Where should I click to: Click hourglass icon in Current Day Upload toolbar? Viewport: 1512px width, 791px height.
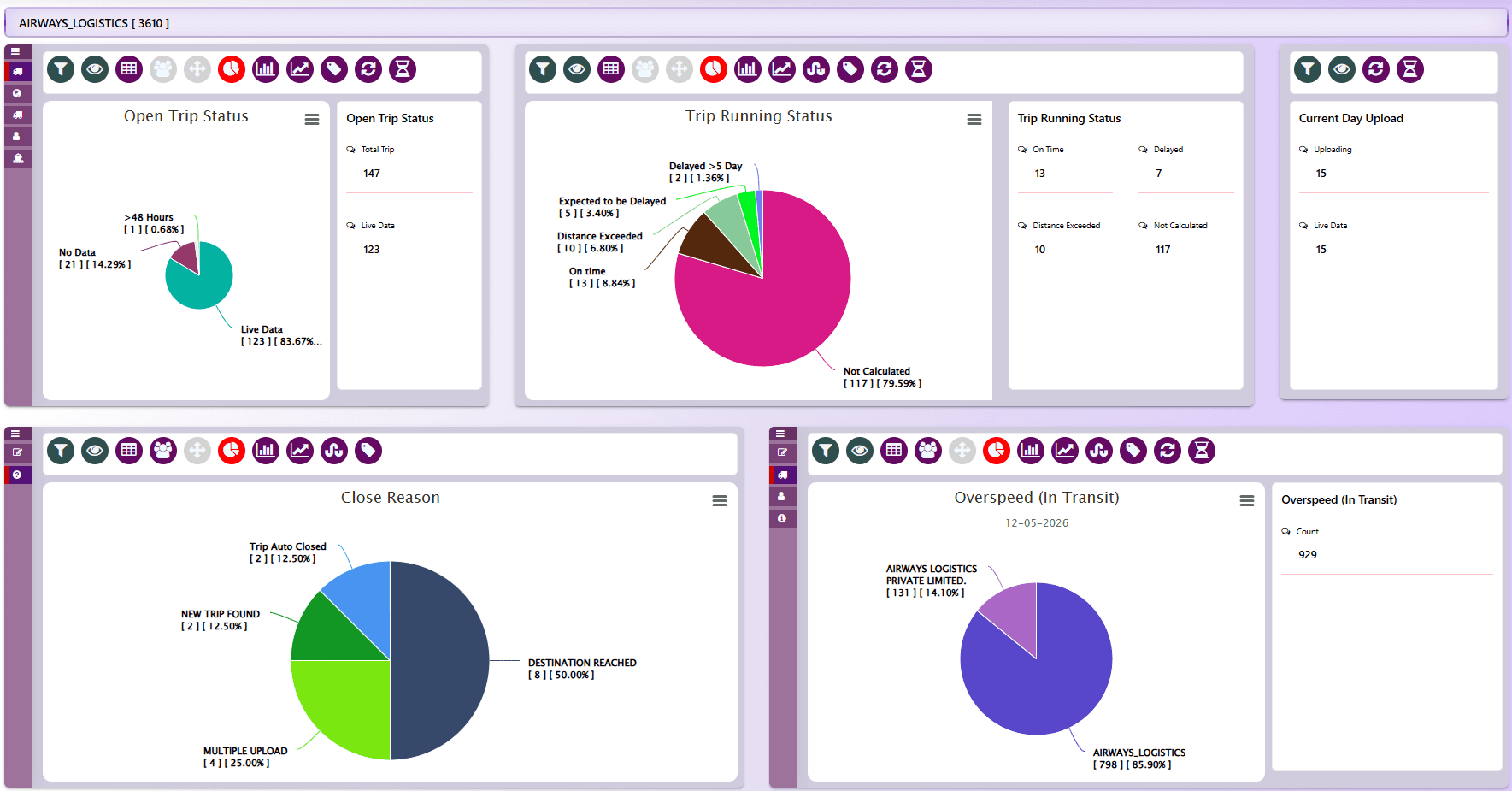coord(1410,69)
